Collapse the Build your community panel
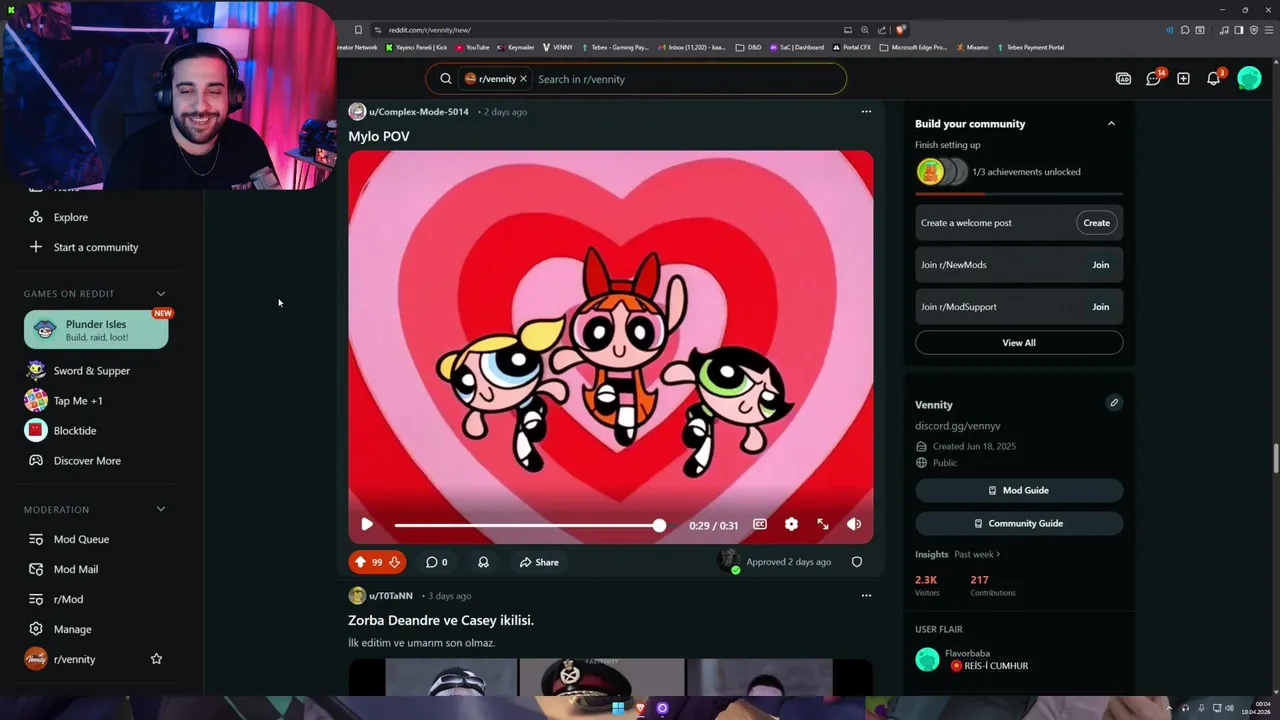Screen dimensions: 1280x720 1111,123
